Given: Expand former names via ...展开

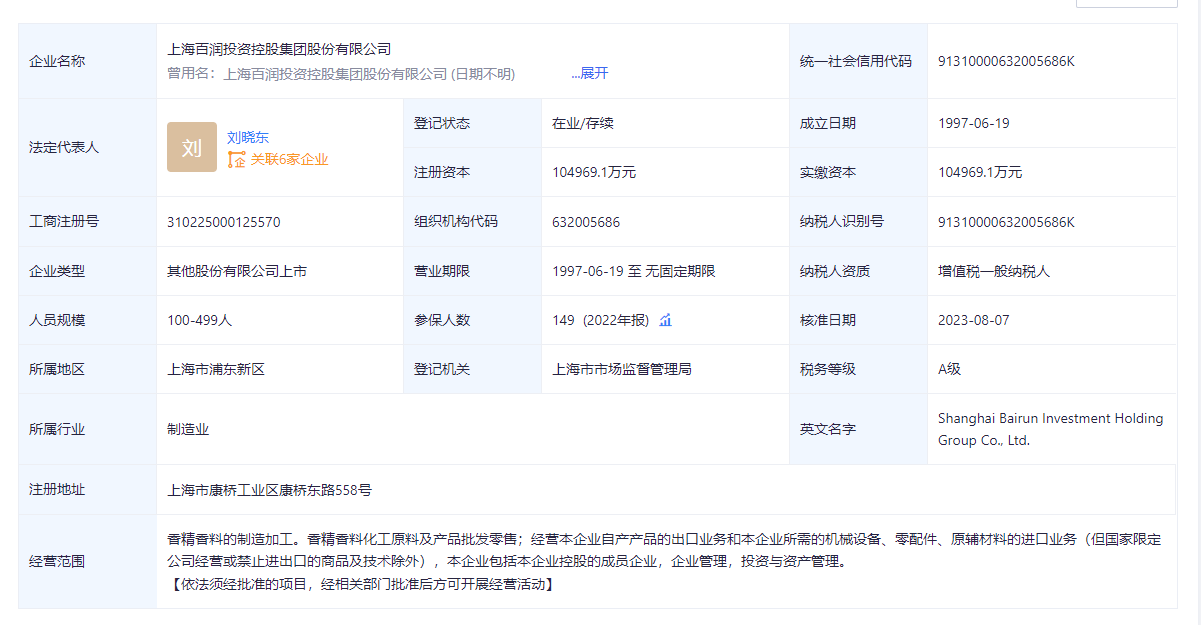Looking at the screenshot, I should (590, 73).
